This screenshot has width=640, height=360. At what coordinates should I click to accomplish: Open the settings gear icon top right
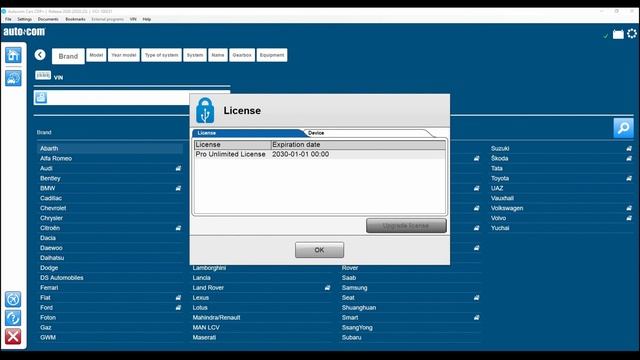[632, 33]
